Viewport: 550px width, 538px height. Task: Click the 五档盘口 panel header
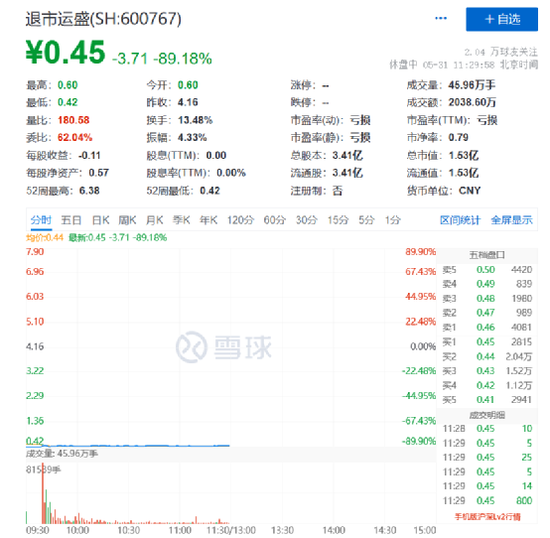coord(487,255)
